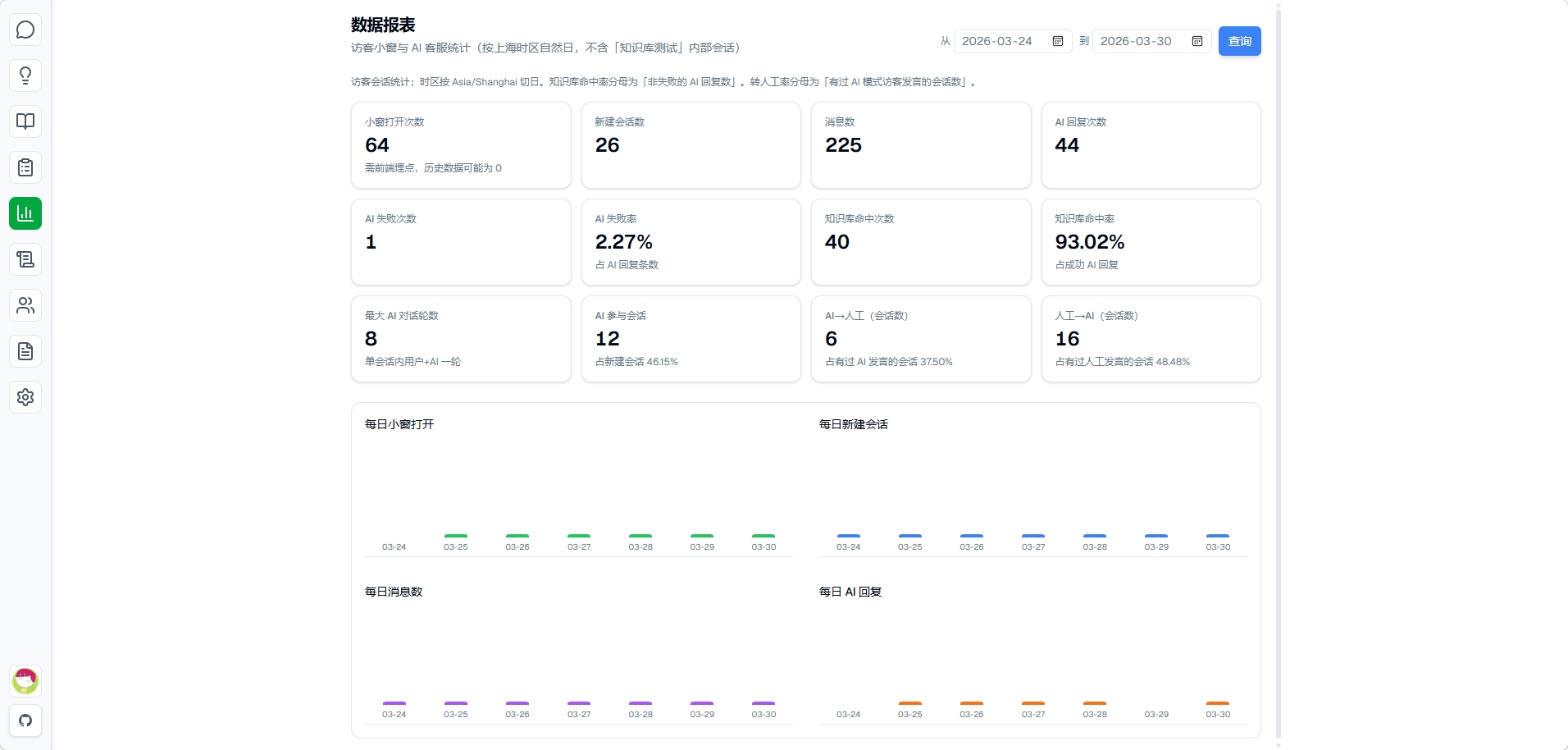Open the start date calendar picker
The height and width of the screenshot is (750, 1568).
[x=1057, y=41]
